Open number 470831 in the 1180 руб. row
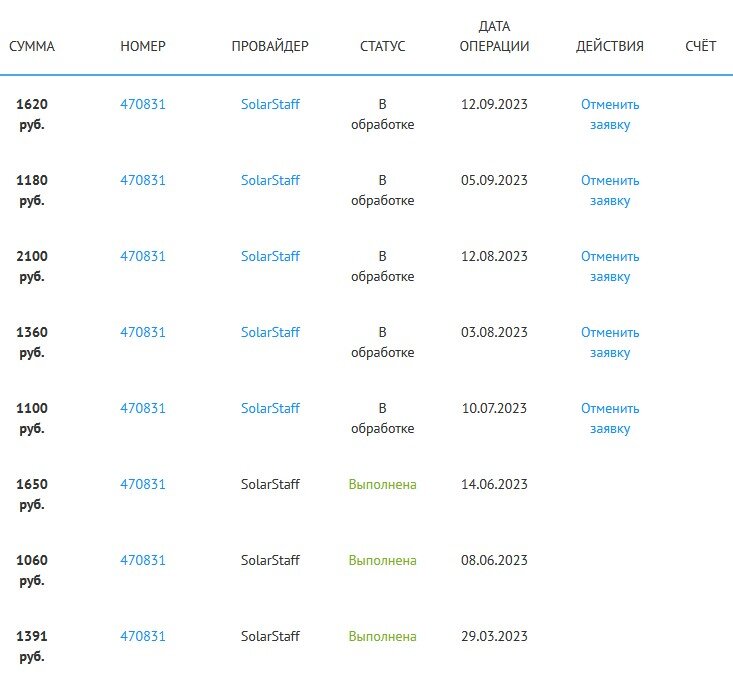Screen dimensions: 733x681 (143, 180)
